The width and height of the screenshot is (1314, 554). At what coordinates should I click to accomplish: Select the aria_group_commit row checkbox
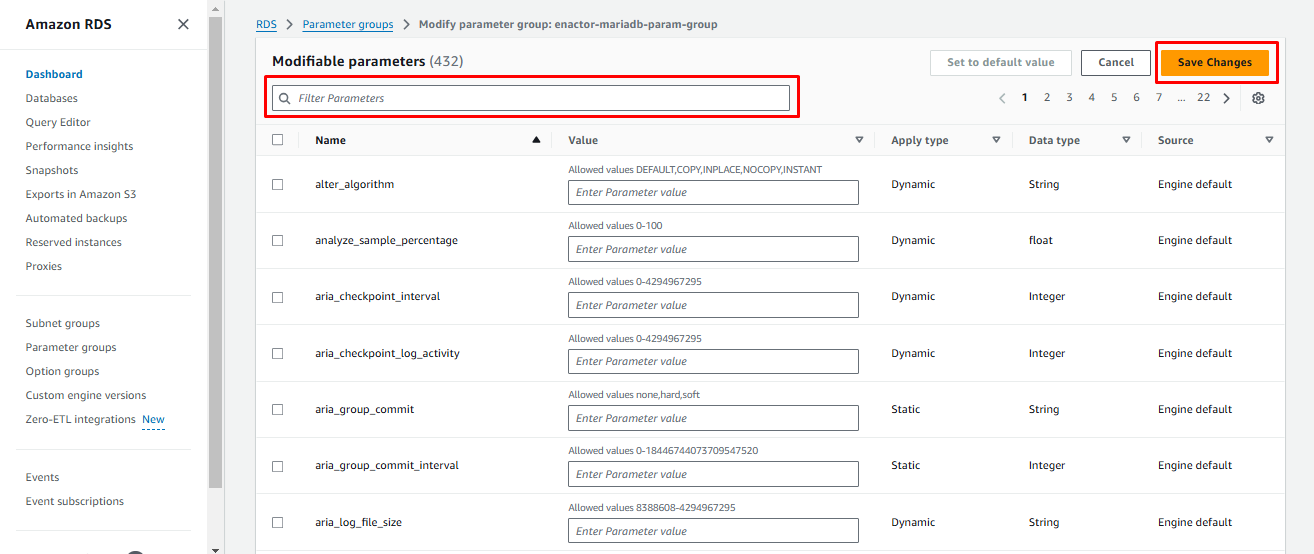click(x=278, y=409)
